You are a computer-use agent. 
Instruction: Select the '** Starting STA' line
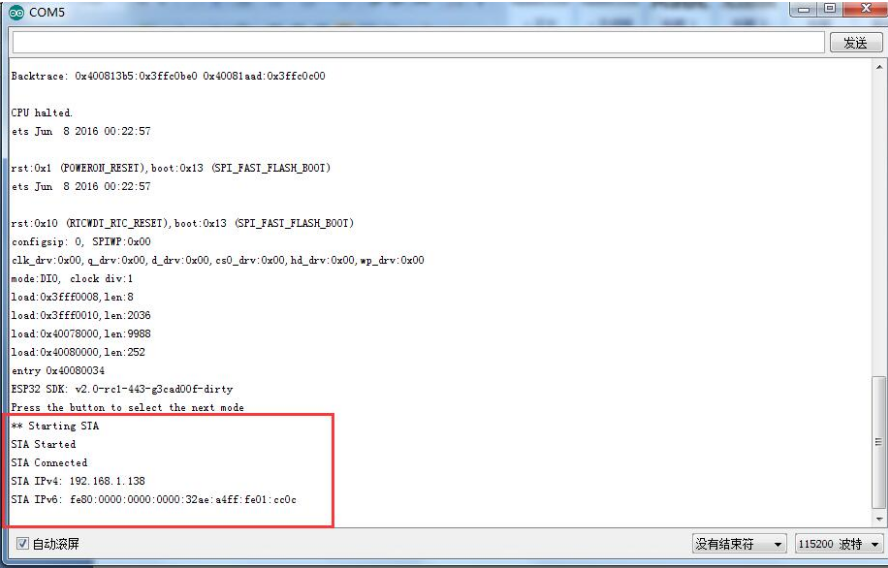pyautogui.click(x=55, y=426)
